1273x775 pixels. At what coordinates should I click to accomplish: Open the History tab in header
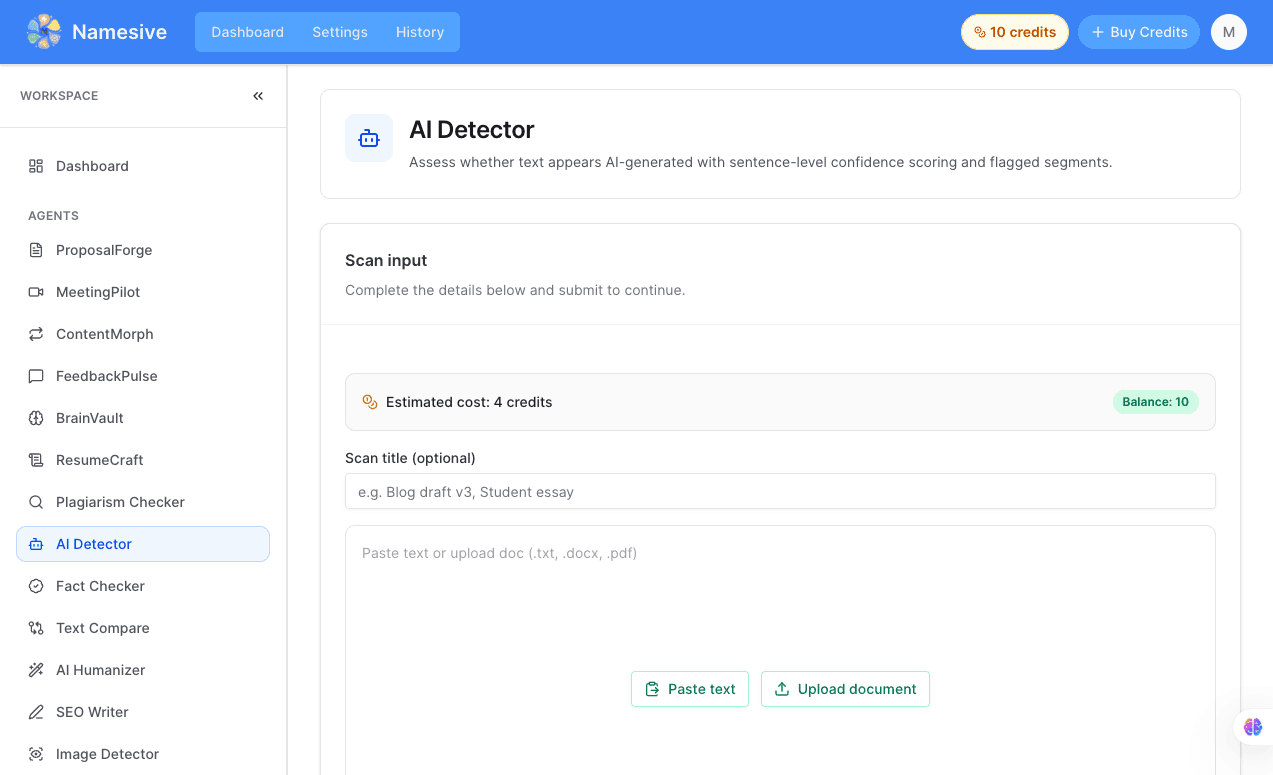pos(420,32)
